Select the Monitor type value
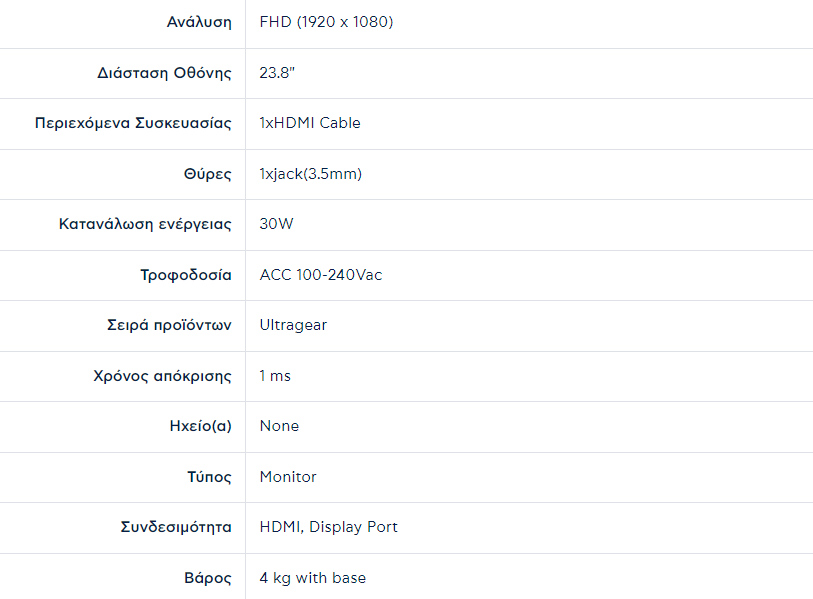 click(288, 477)
